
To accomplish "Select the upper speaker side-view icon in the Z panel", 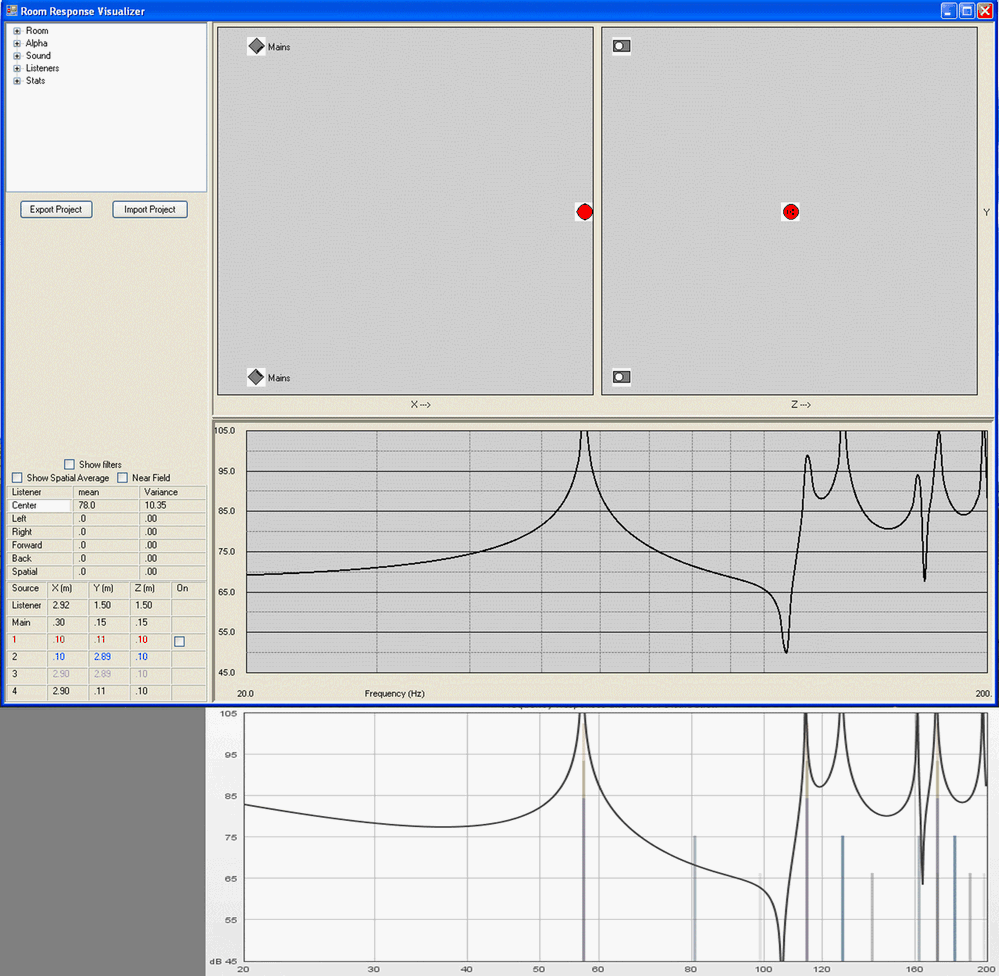I will coord(622,46).
